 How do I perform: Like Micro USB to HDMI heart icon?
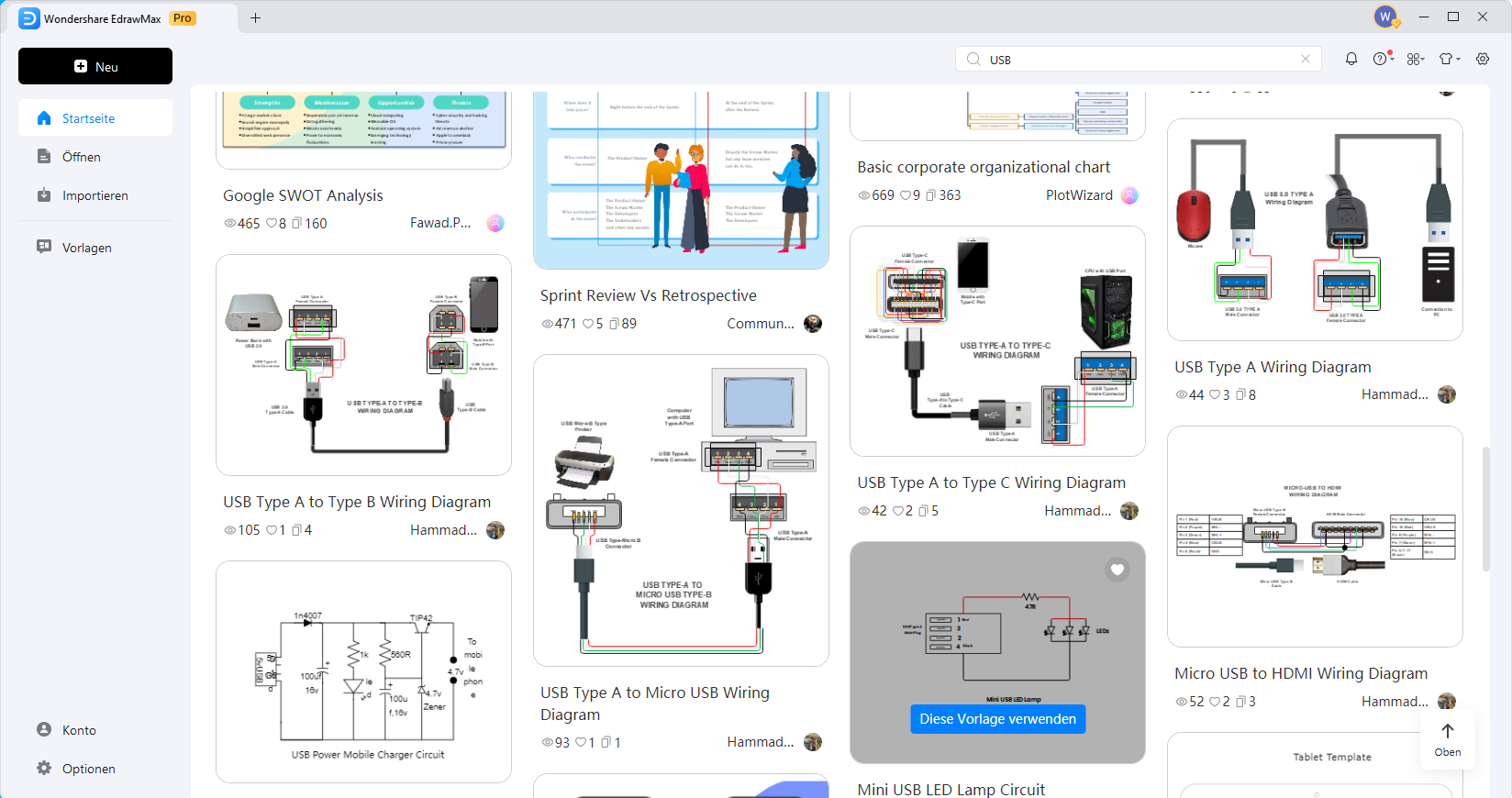1215,702
